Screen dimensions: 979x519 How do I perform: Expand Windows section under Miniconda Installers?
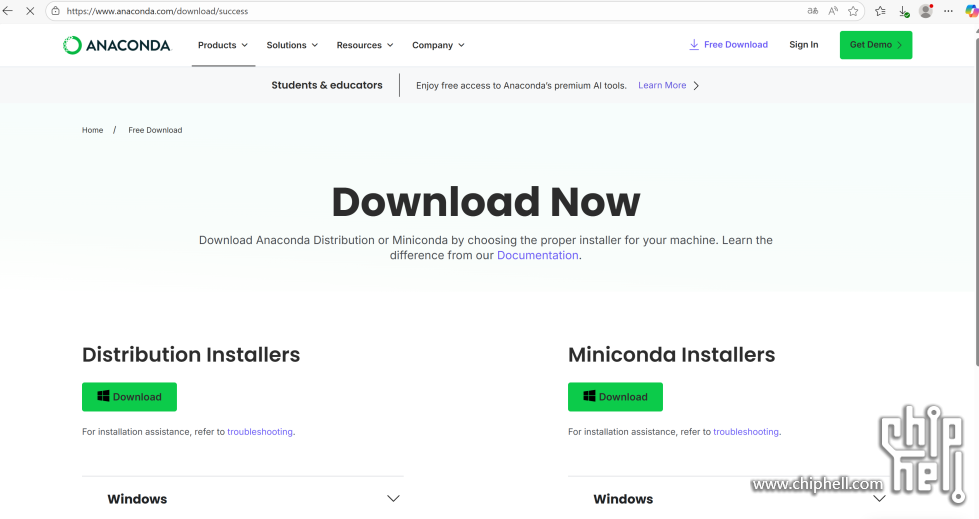729,498
